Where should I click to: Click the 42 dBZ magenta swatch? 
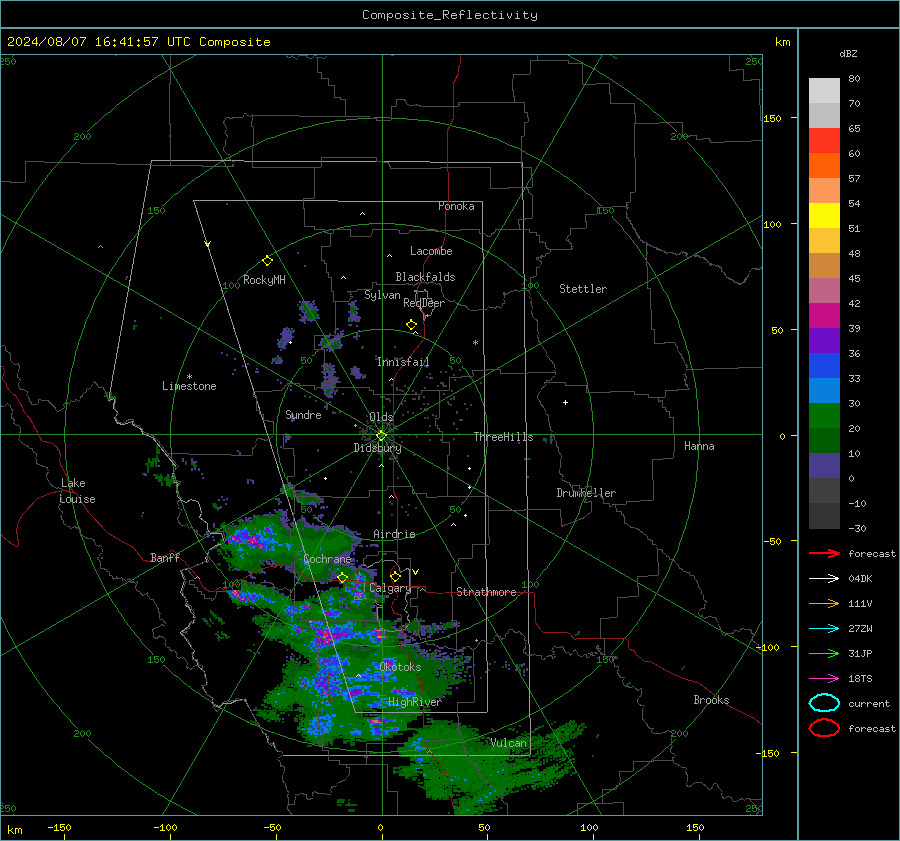[824, 315]
